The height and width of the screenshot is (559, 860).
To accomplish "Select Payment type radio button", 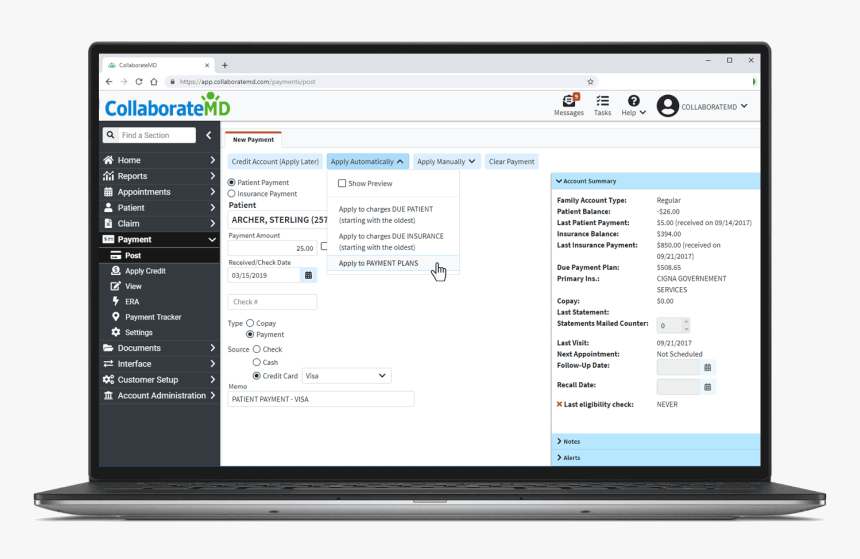I will point(250,334).
